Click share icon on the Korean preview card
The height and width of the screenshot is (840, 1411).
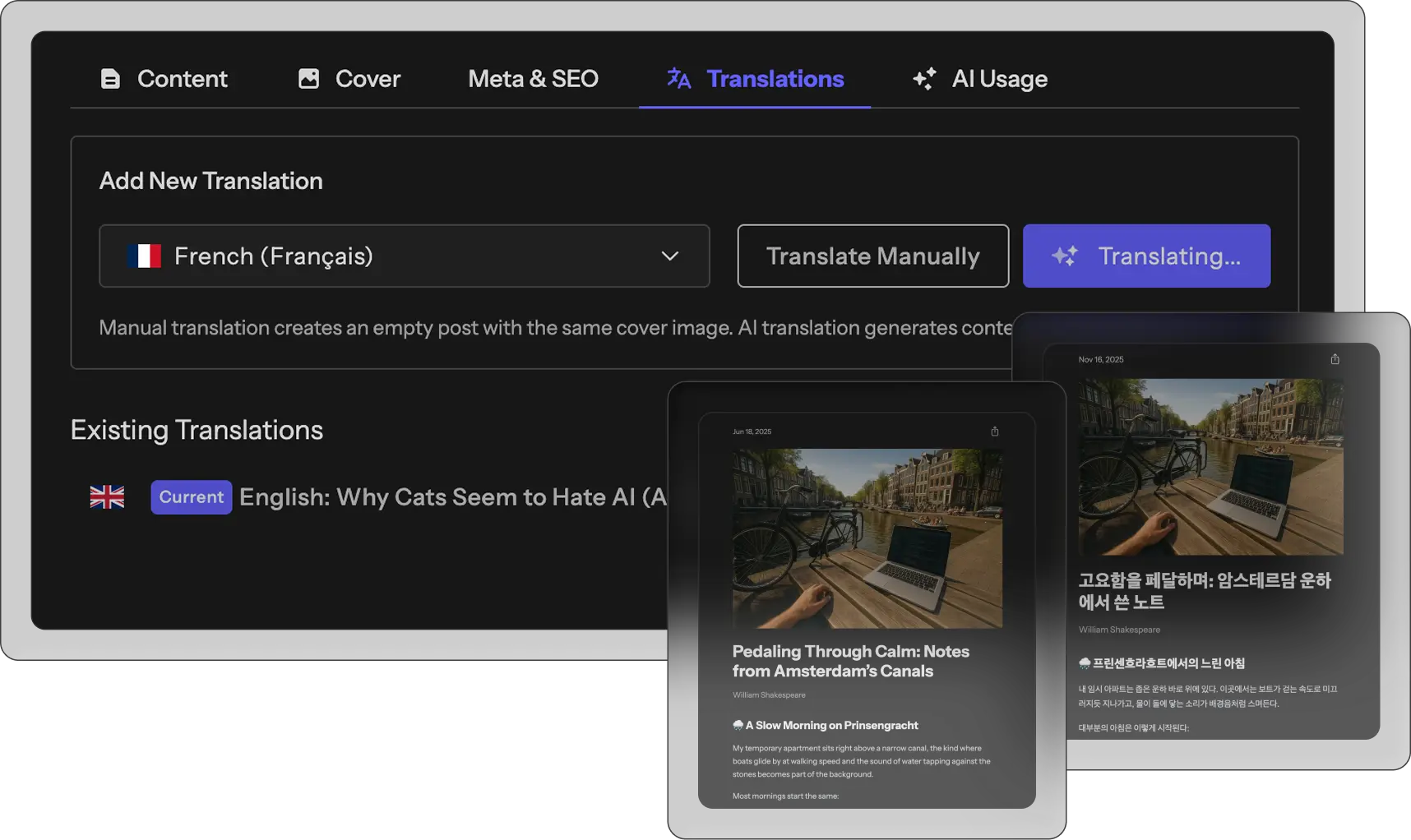1335,359
